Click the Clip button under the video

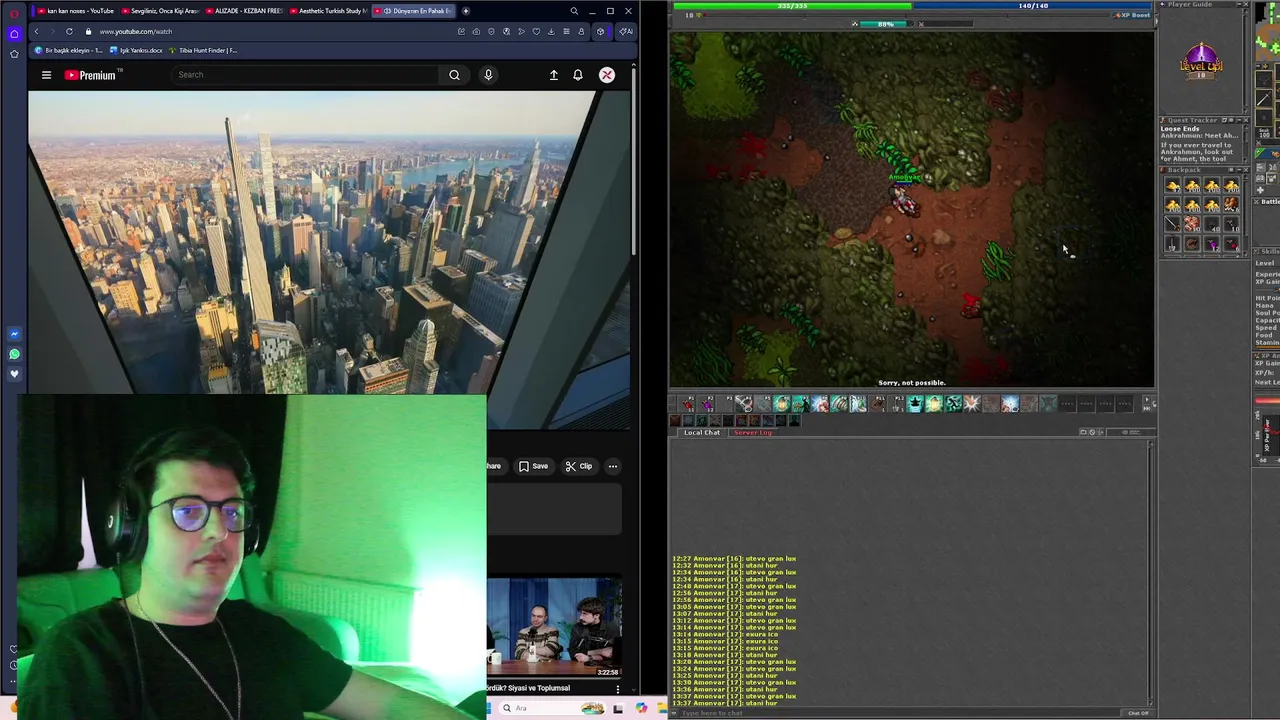click(x=578, y=466)
